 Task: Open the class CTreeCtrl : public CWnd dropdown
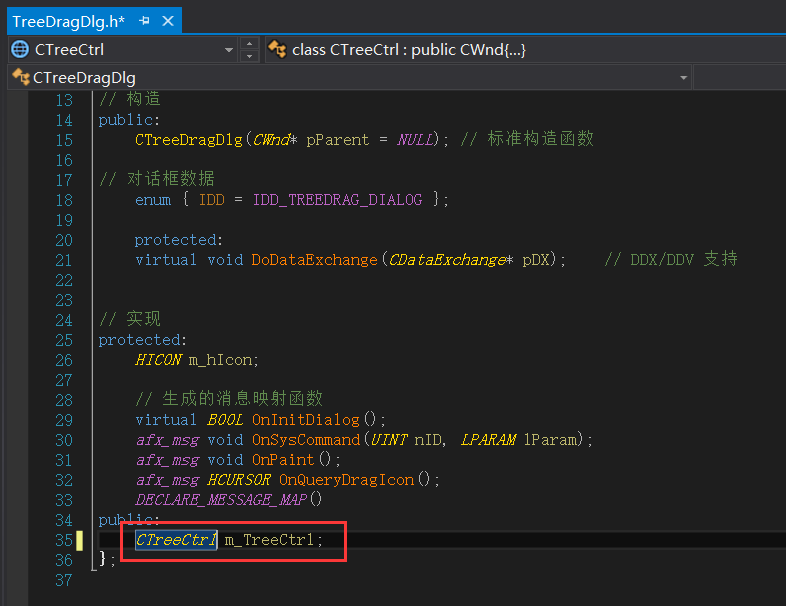pyautogui.click(x=526, y=50)
